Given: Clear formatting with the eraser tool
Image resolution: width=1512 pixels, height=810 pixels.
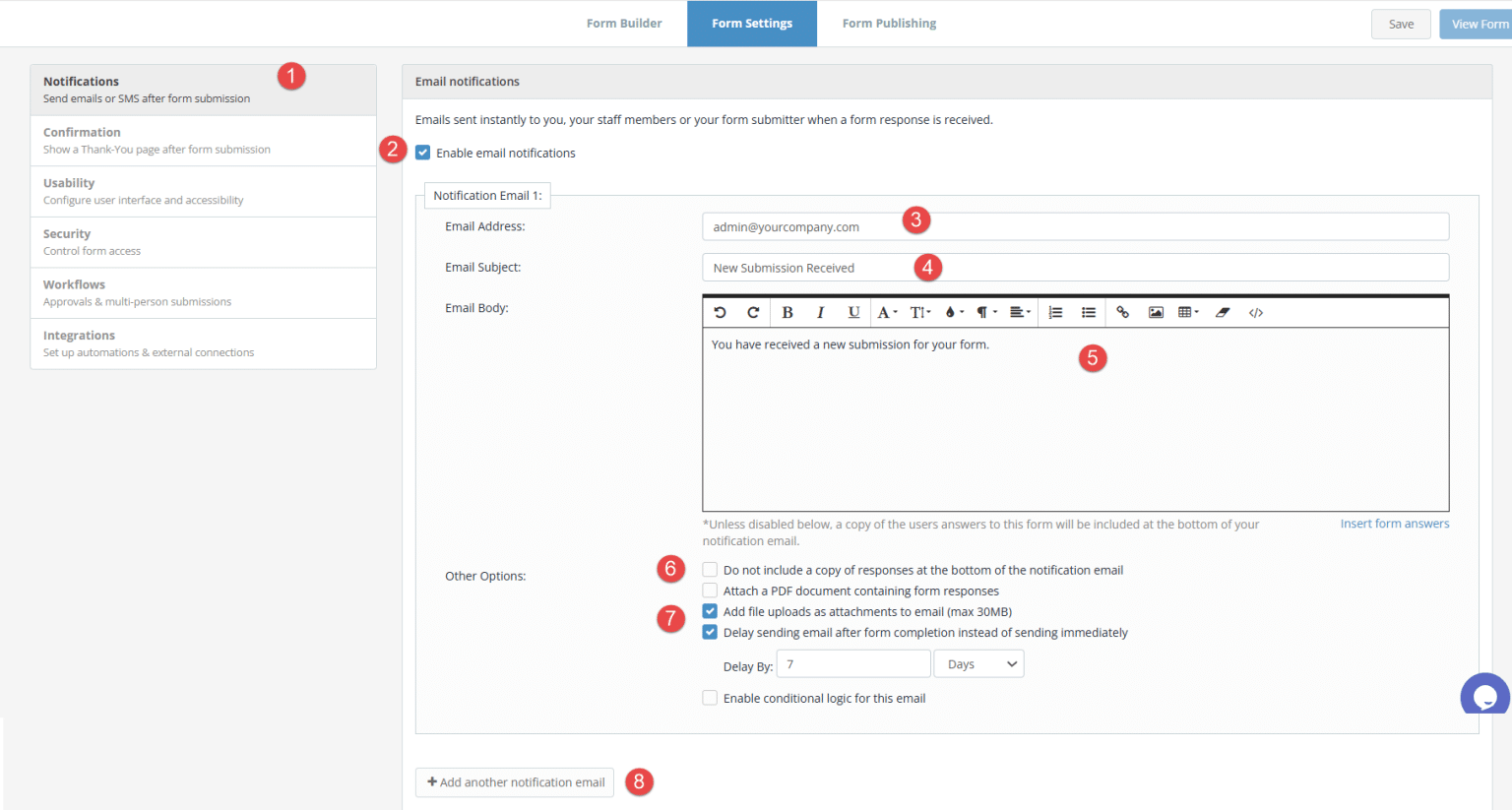Looking at the screenshot, I should coord(1222,312).
